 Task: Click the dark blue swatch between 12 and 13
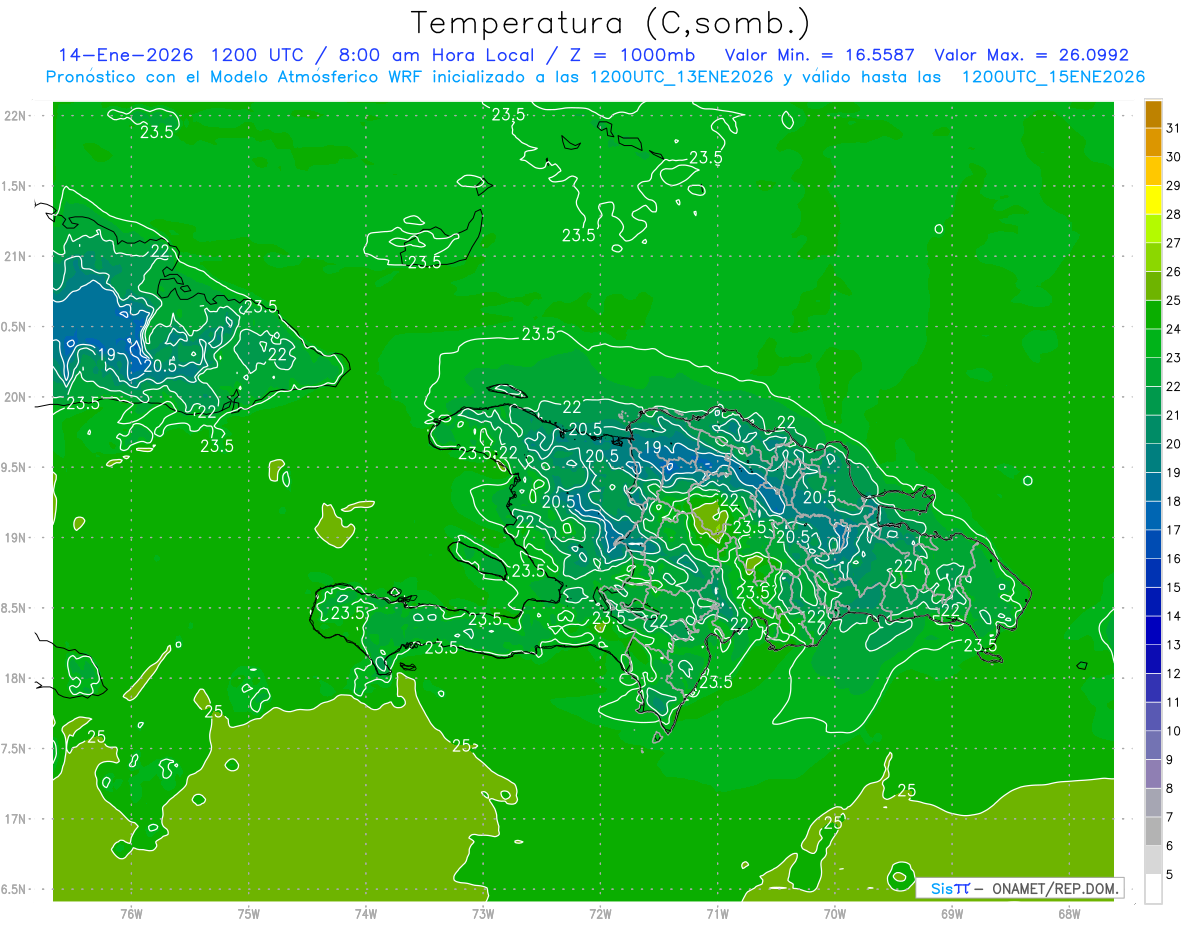point(1153,659)
